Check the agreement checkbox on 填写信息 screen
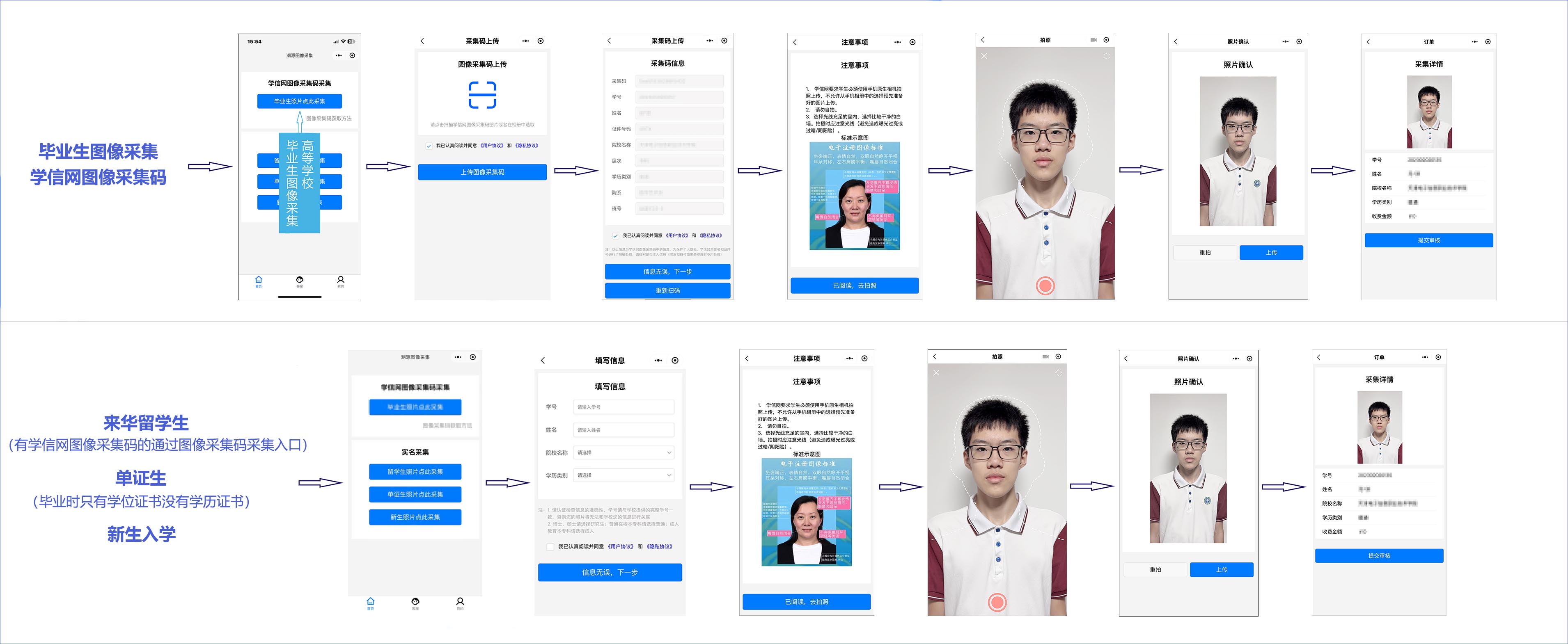The height and width of the screenshot is (644, 1568). click(550, 547)
